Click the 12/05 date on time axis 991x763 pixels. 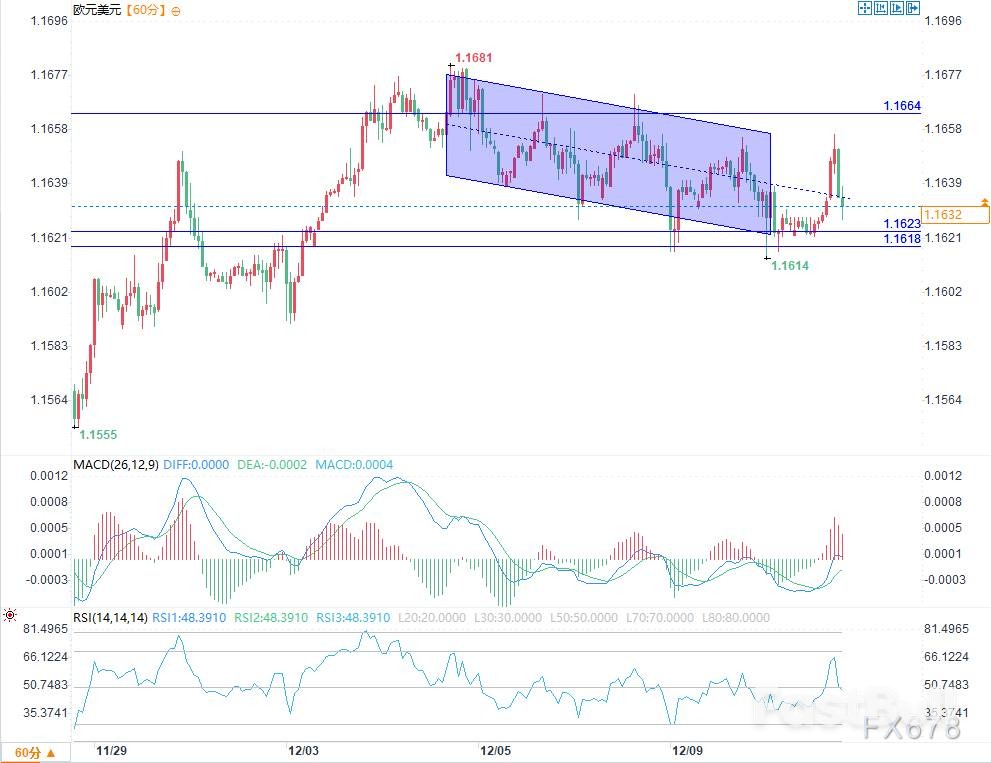(x=495, y=749)
